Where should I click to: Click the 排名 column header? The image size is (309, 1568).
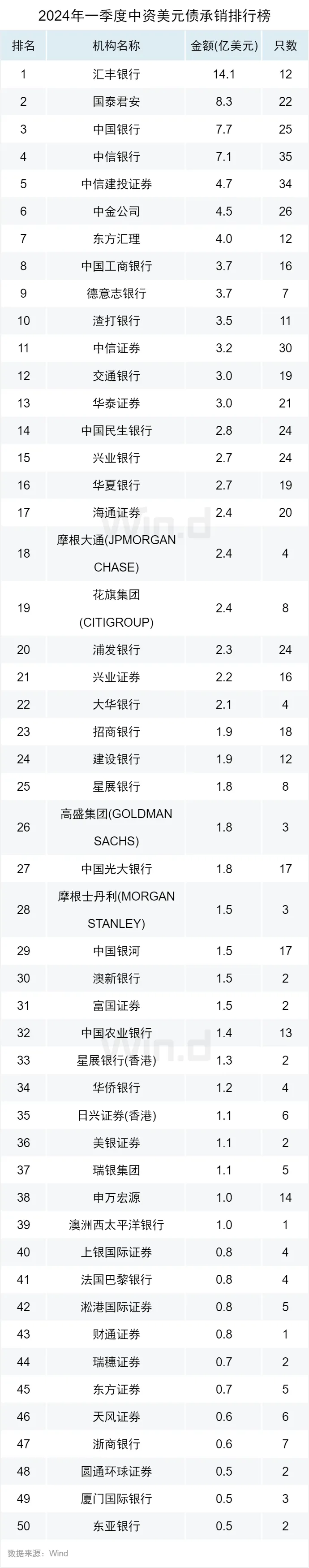[x=23, y=46]
